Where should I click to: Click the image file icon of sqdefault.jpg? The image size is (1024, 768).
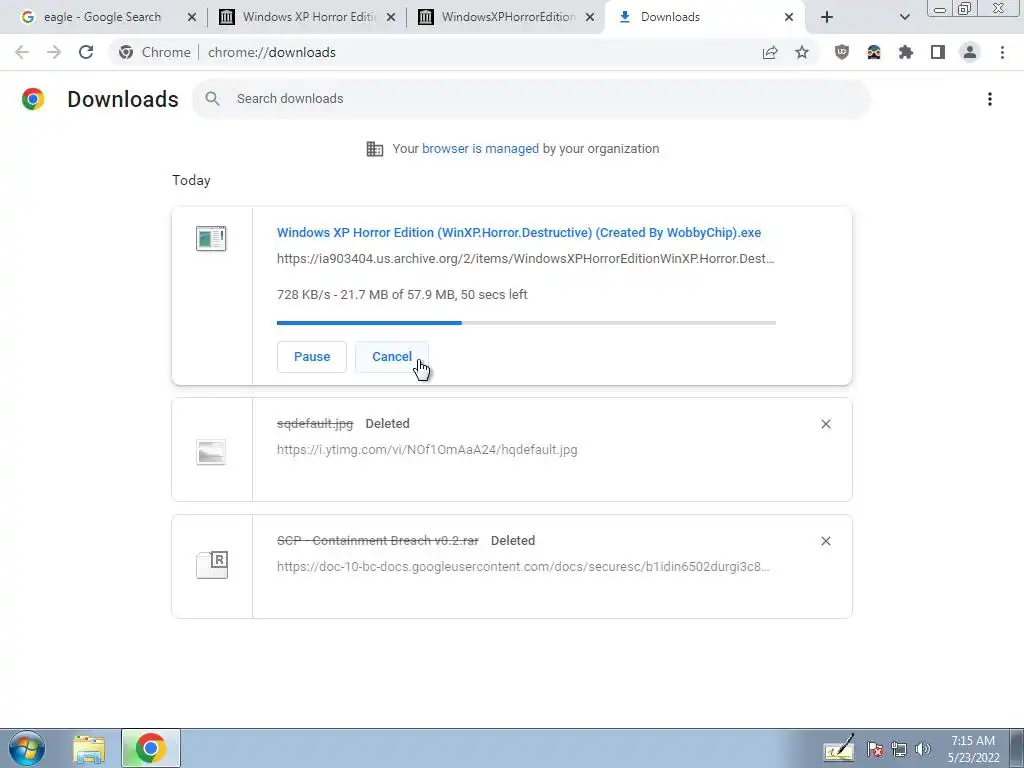click(x=211, y=452)
